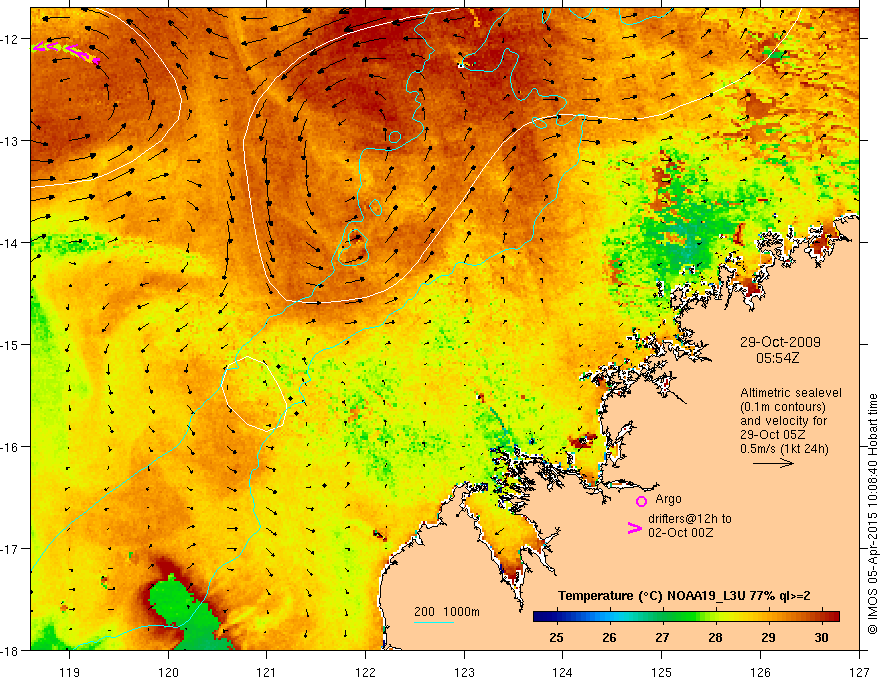Click the 'drifters@12h to' label
880x680 pixels.
pyautogui.click(x=690, y=518)
